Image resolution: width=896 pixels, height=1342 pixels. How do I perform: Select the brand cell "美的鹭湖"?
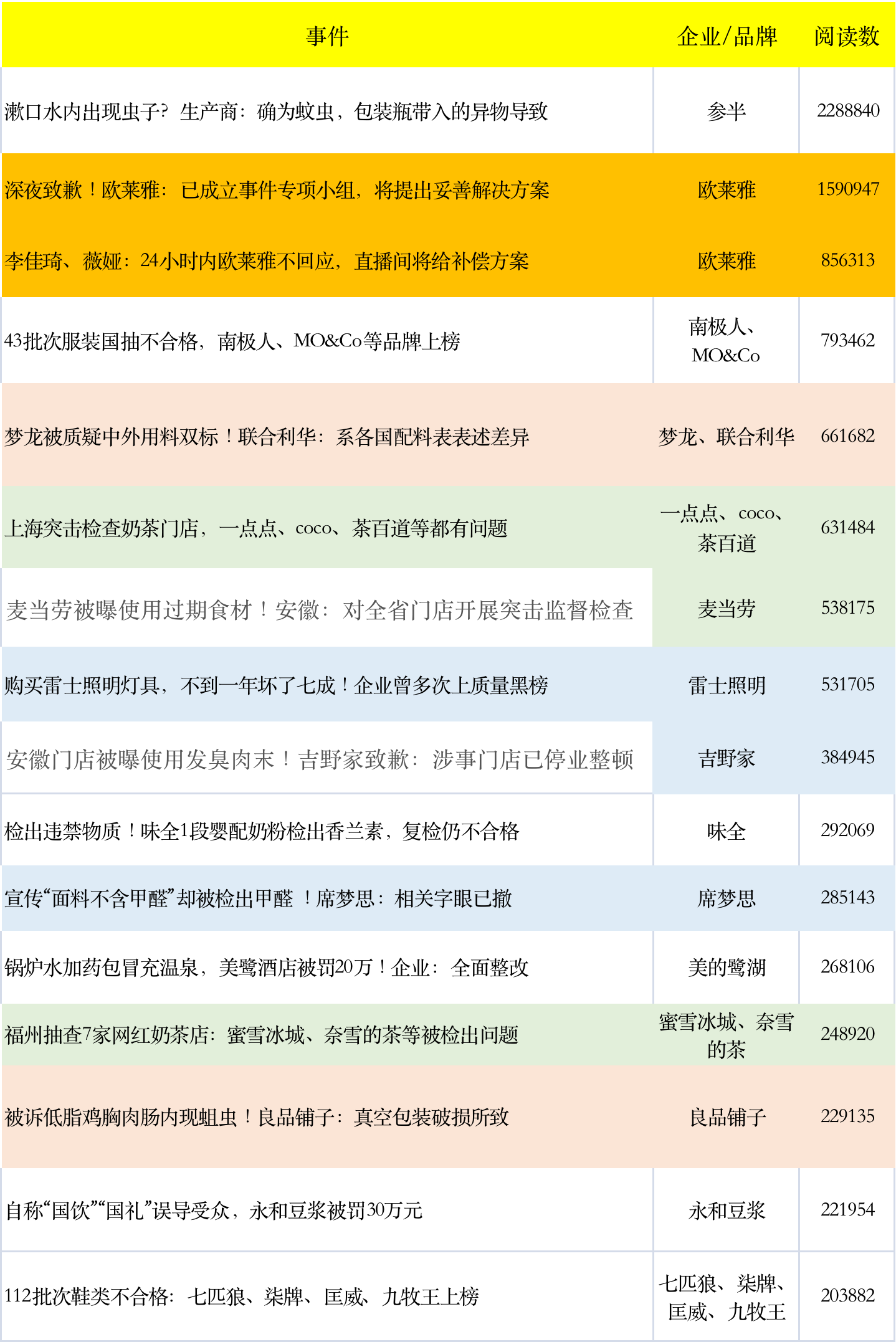click(x=727, y=968)
